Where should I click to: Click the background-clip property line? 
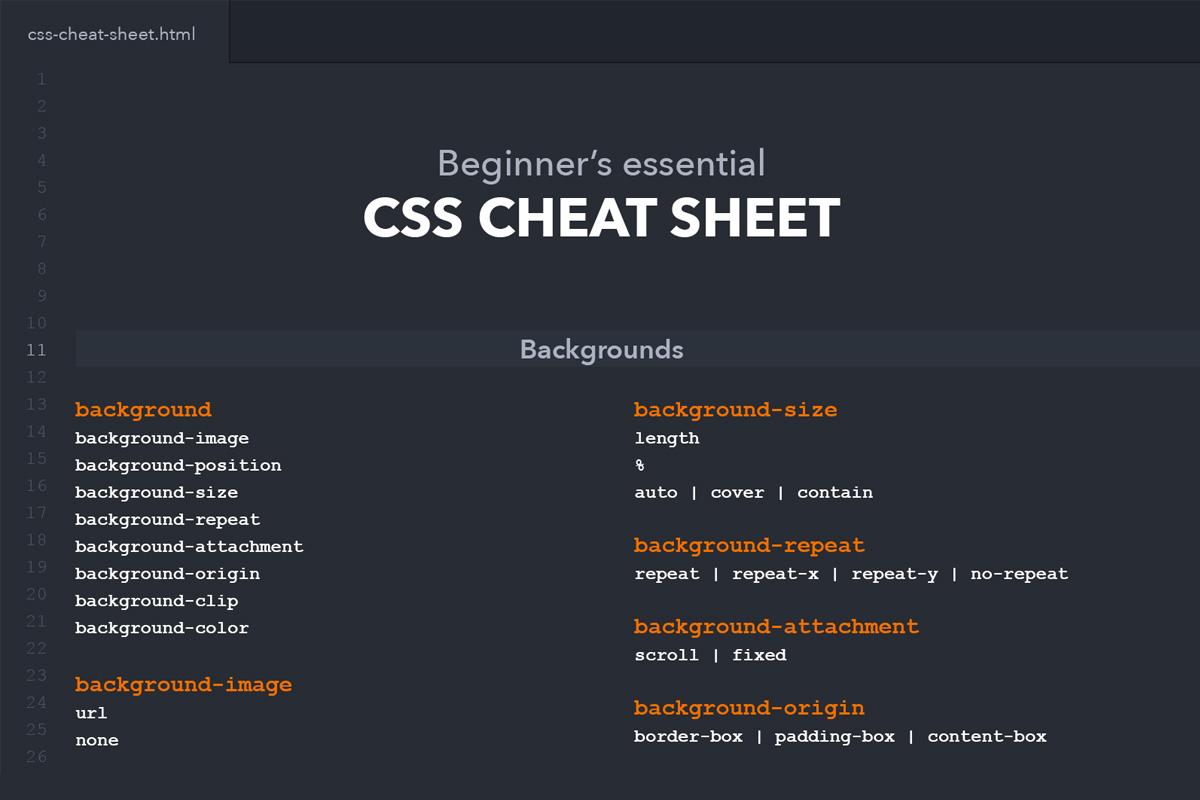156,601
